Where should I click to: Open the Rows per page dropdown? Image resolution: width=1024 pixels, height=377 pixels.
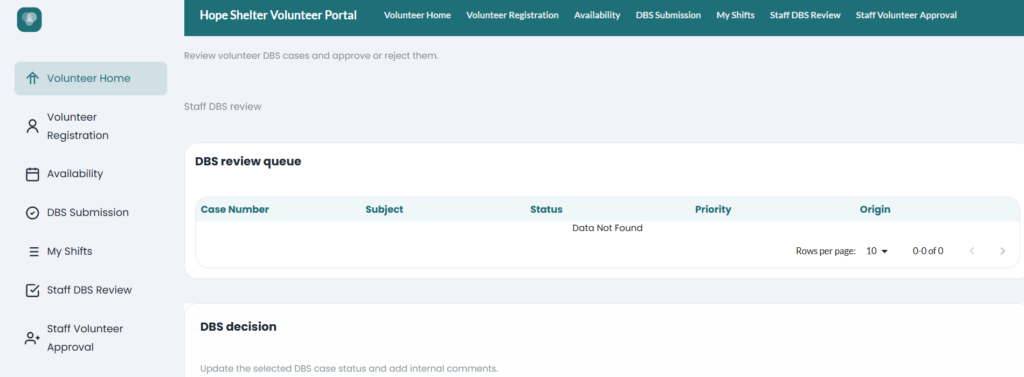click(x=877, y=251)
